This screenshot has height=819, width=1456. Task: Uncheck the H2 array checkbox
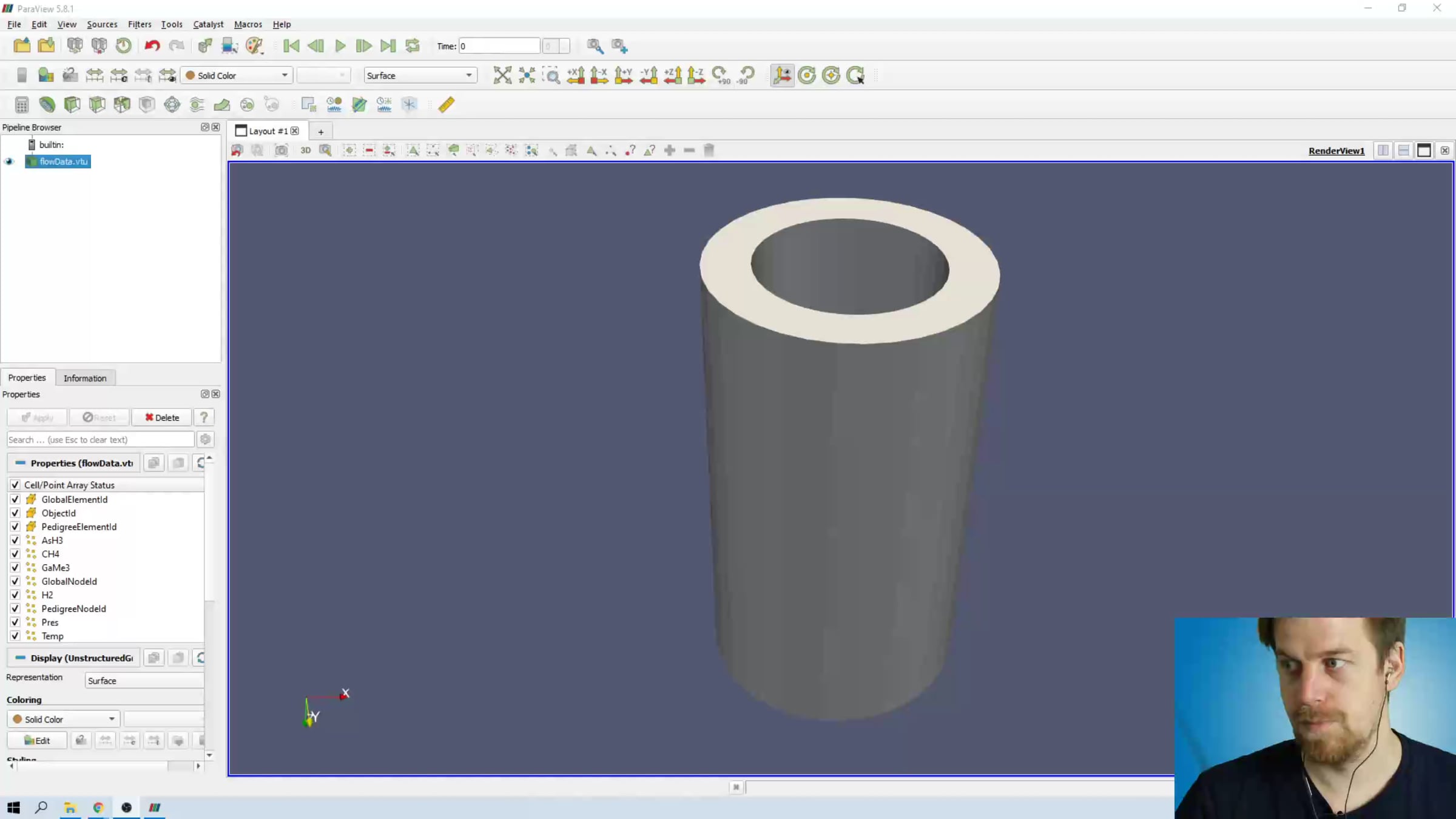point(15,595)
